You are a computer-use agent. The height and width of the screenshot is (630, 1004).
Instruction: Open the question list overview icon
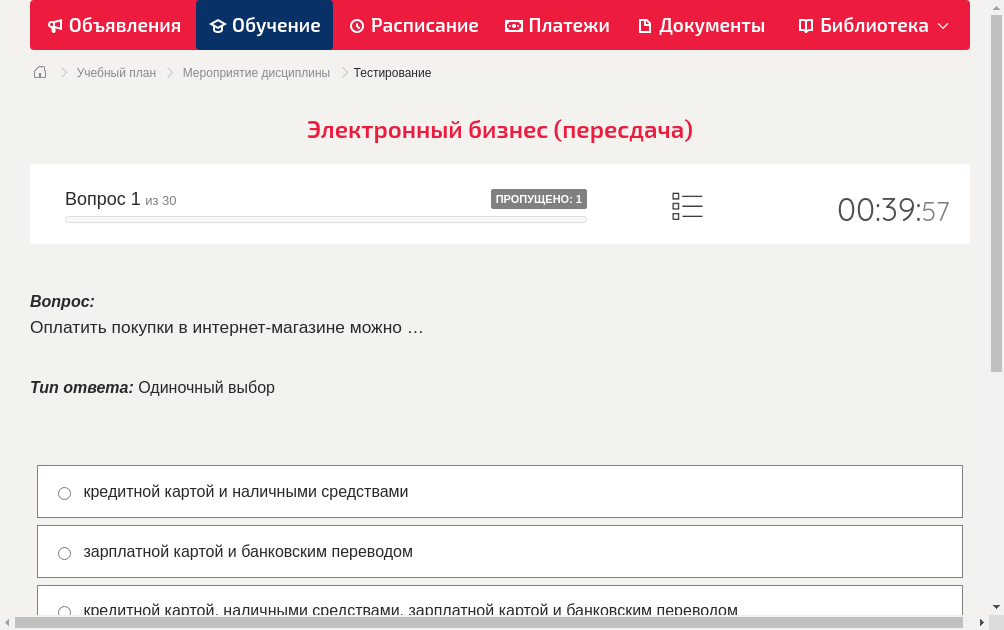(x=687, y=206)
